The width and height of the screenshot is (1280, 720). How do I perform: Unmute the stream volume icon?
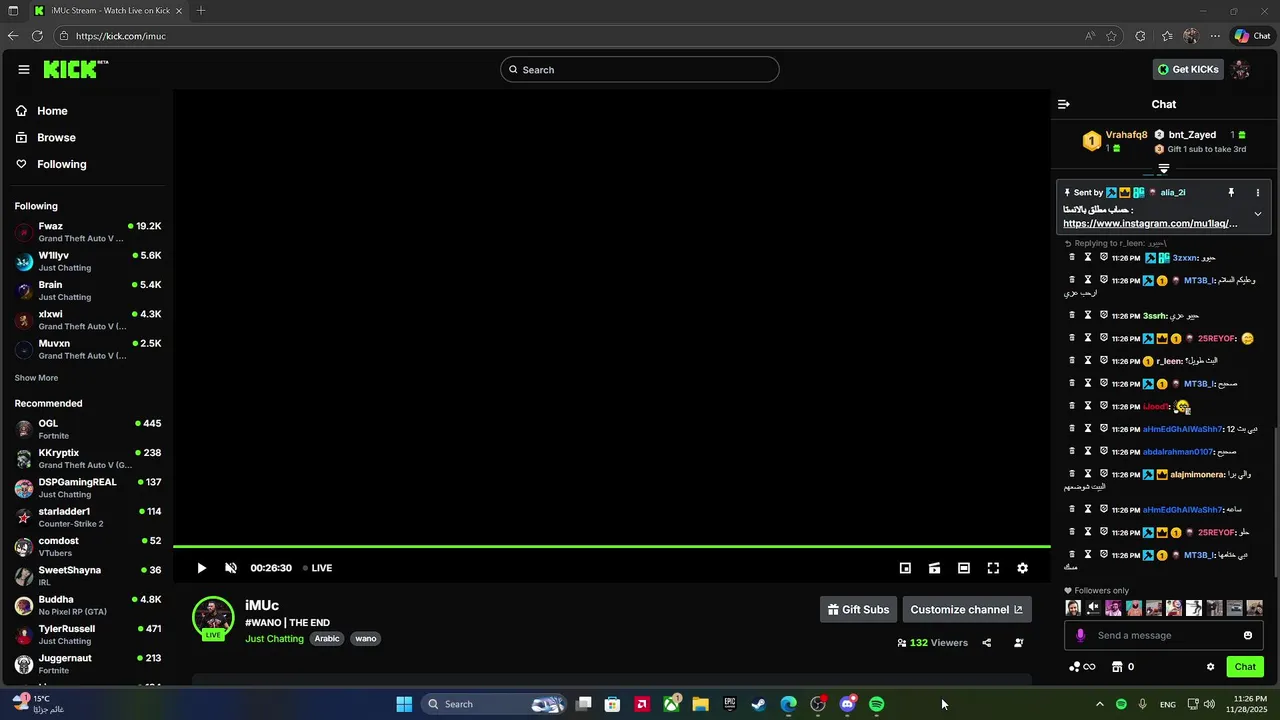(231, 568)
